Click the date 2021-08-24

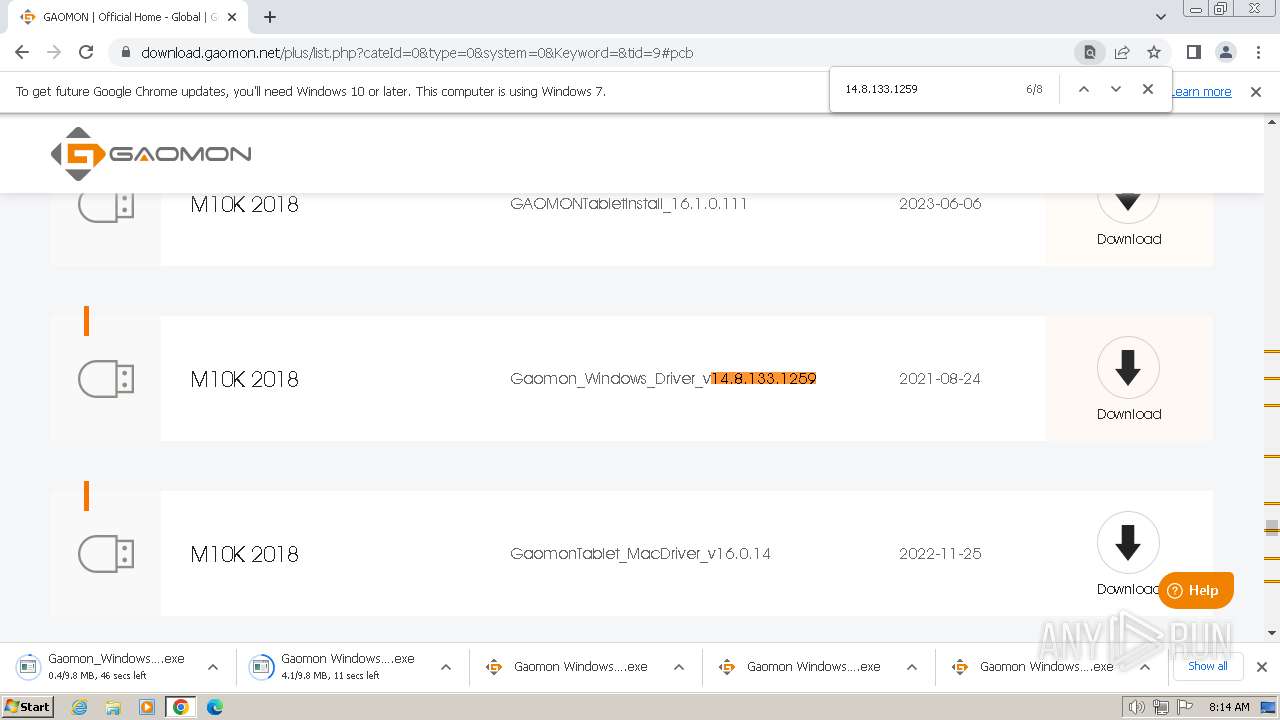[940, 379]
